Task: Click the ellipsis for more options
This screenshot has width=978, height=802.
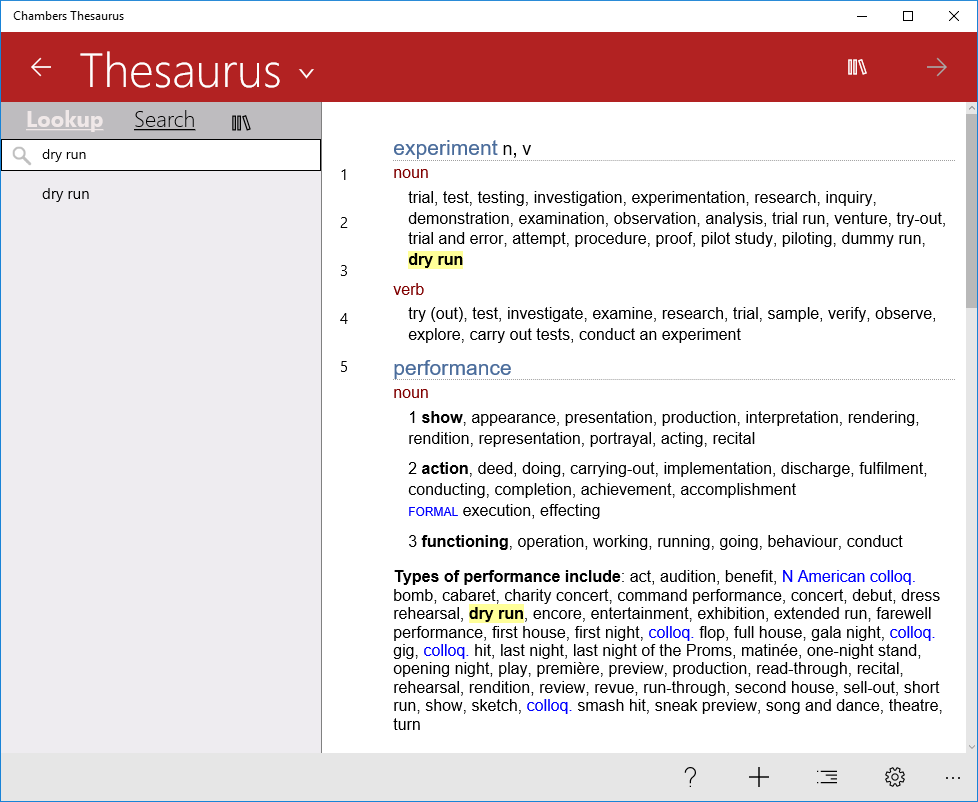Action: tap(952, 777)
